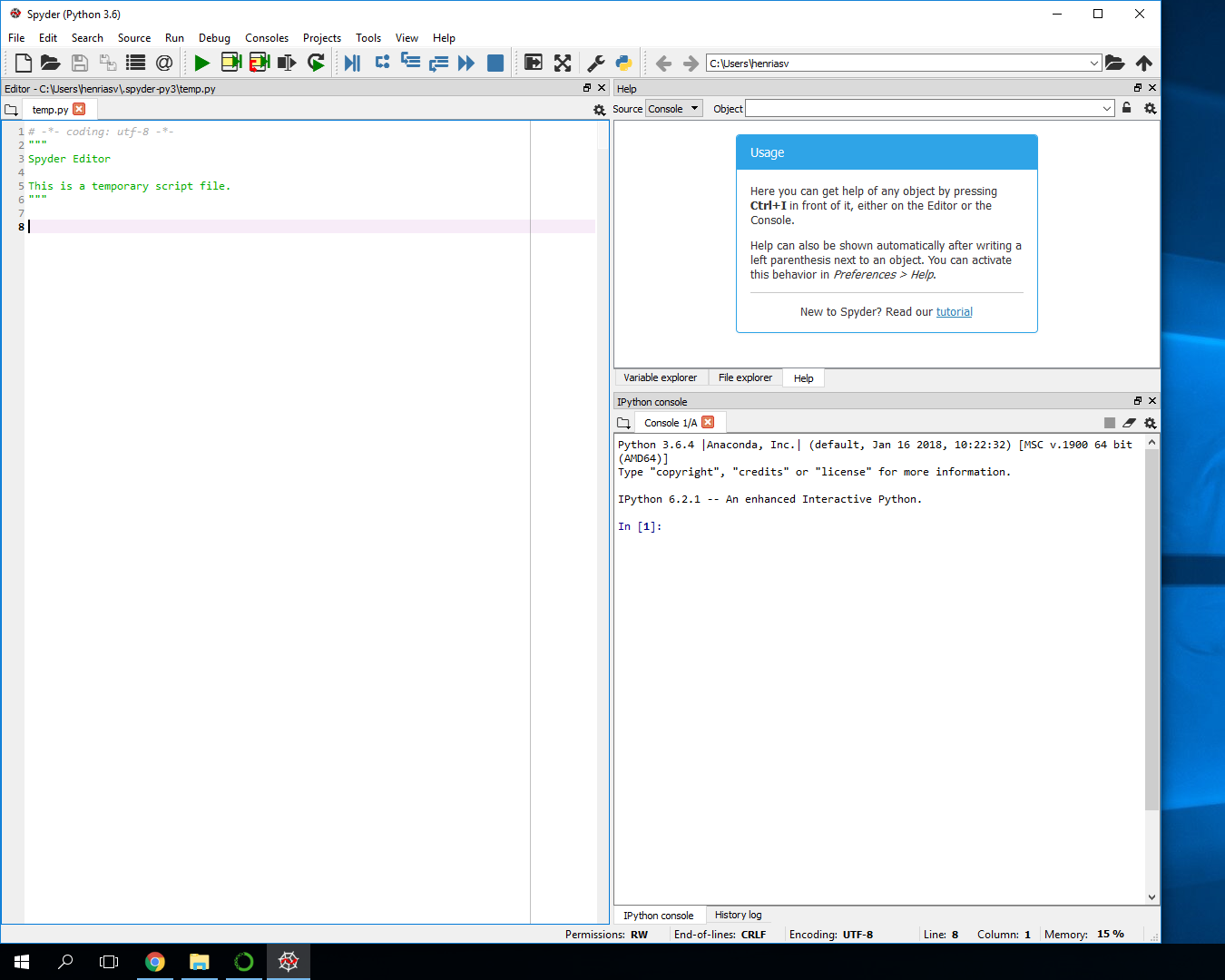This screenshot has width=1225, height=980.
Task: Run selection or current line icon
Action: pyautogui.click(x=287, y=63)
